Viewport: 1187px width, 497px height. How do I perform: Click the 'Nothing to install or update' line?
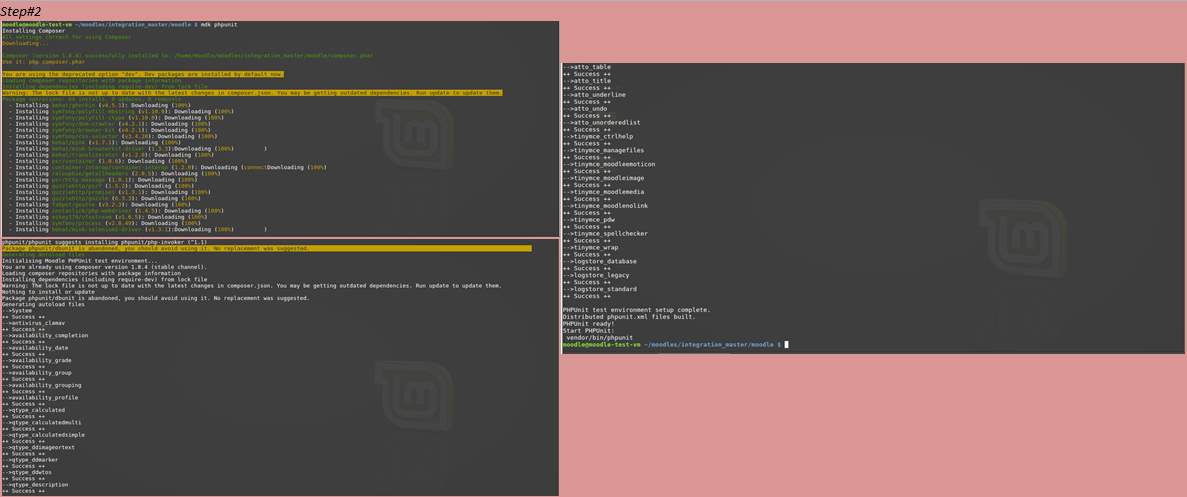coord(47,292)
